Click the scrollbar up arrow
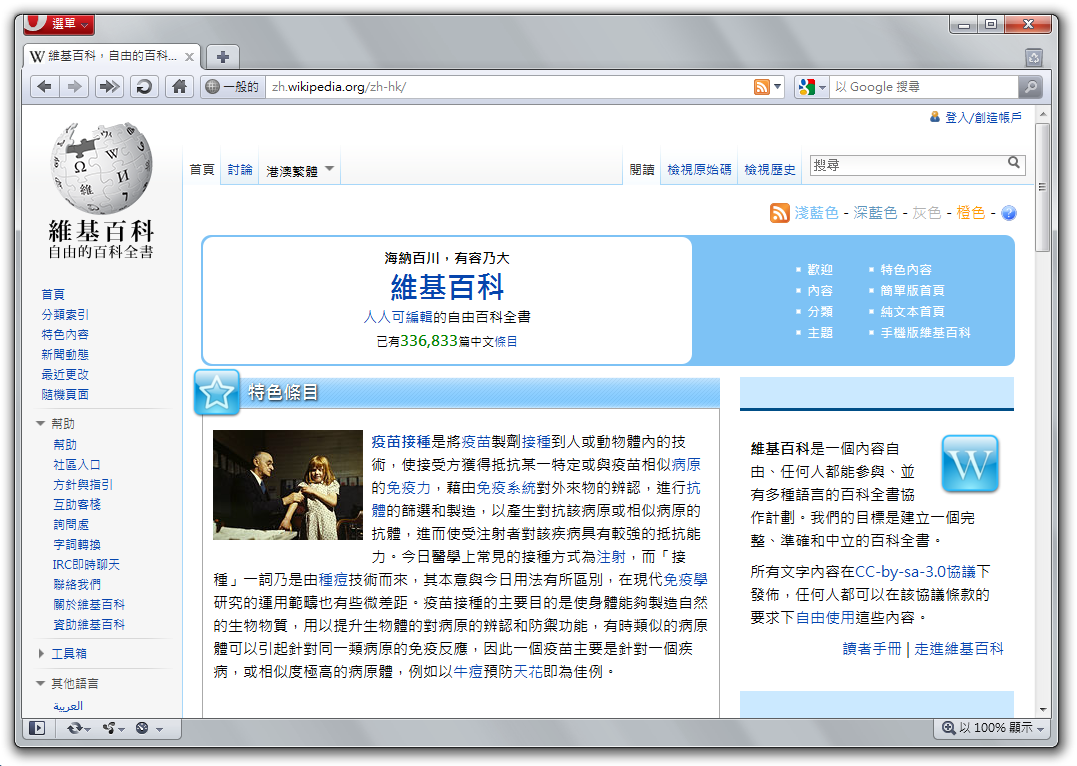 click(x=1043, y=114)
